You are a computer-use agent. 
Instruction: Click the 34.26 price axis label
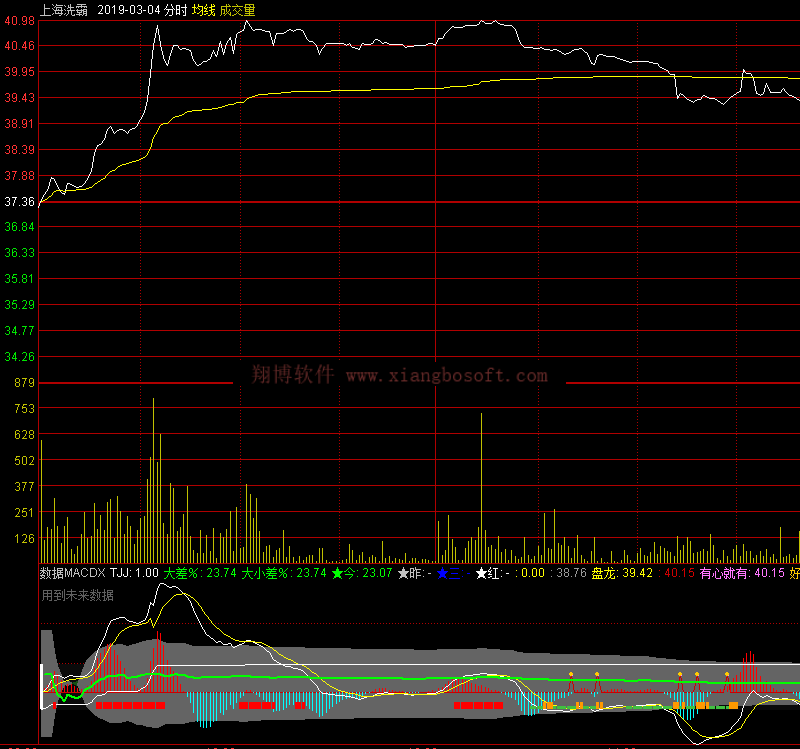19,357
